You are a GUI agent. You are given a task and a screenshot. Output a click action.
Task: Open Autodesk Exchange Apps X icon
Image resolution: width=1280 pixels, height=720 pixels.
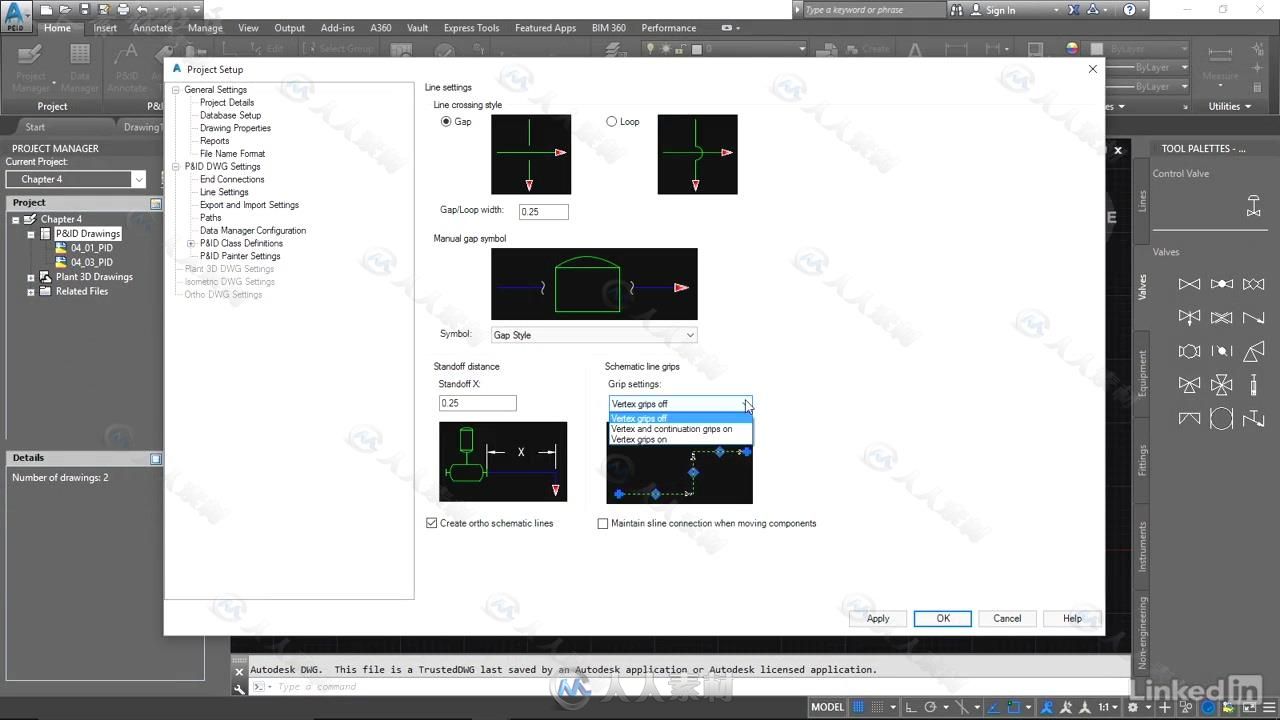pyautogui.click(x=1074, y=10)
